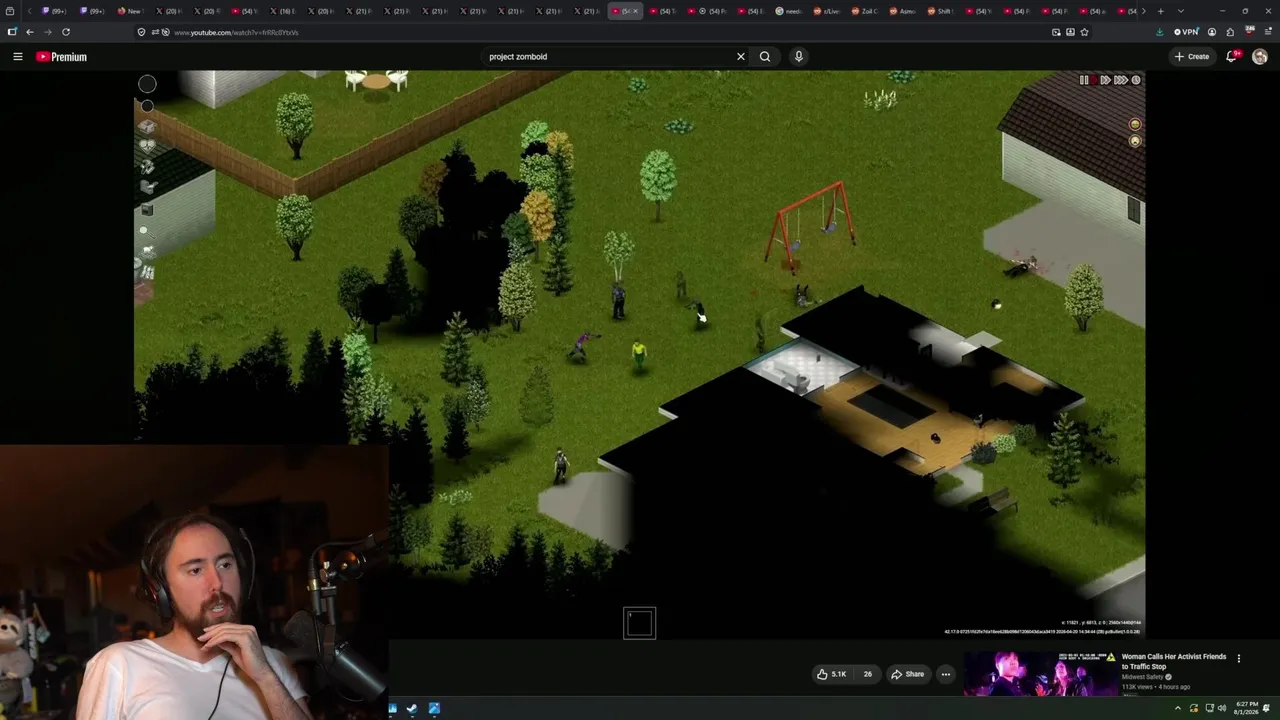Set game speed to fast forward
This screenshot has width=1280, height=720.
(1105, 80)
